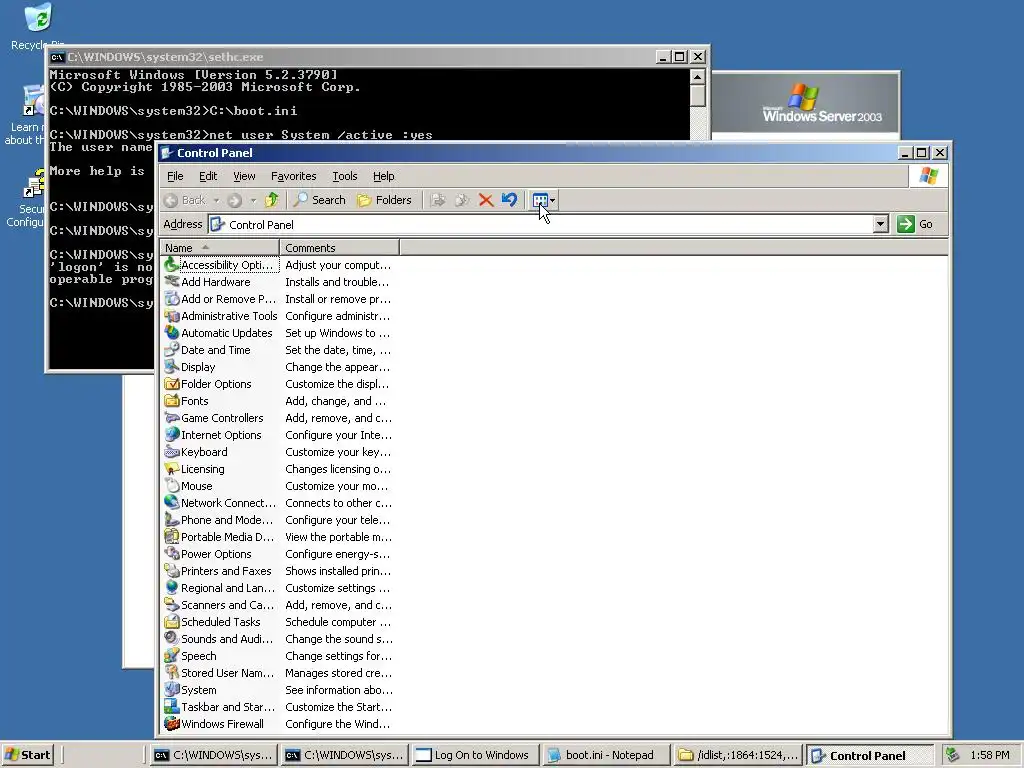Click the Folders toolbar button
Image resolution: width=1024 pixels, height=768 pixels.
click(385, 200)
